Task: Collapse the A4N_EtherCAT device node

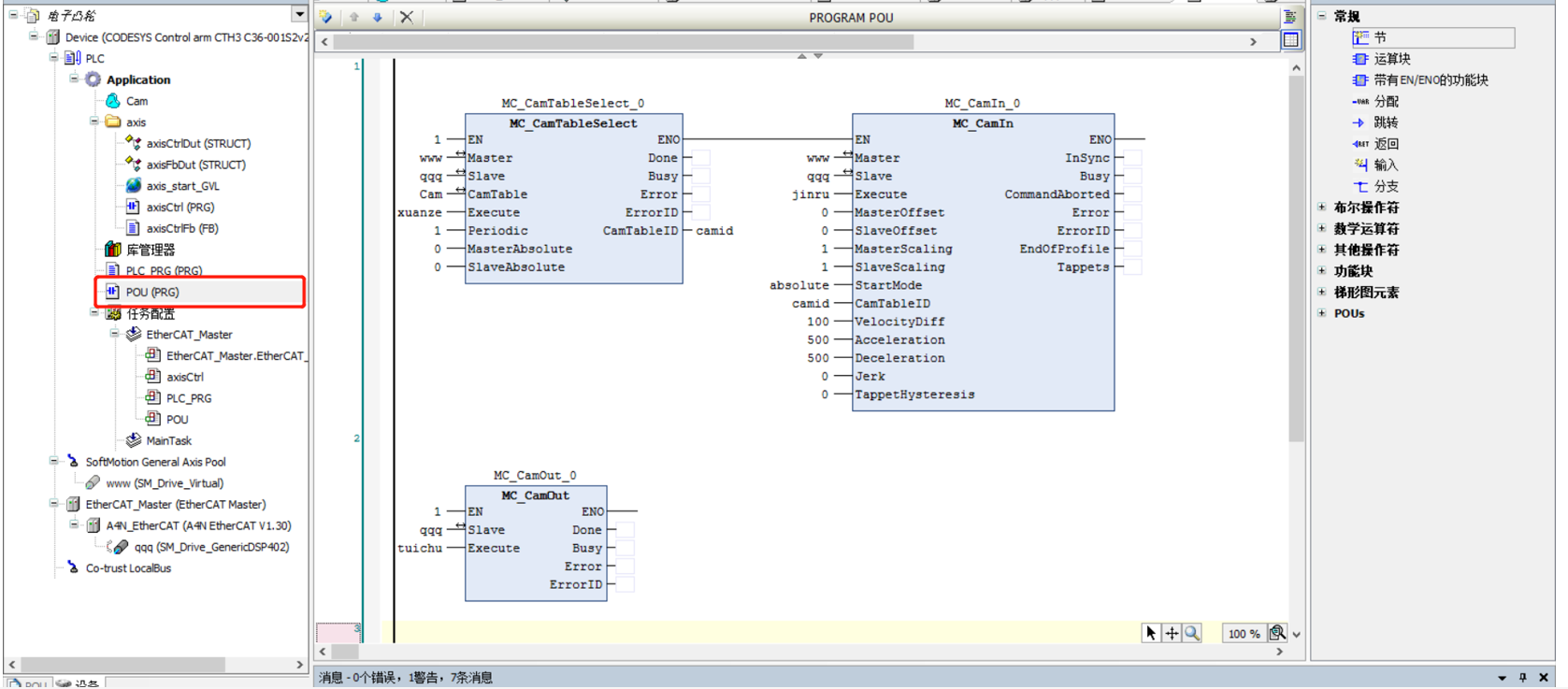Action: [x=74, y=524]
